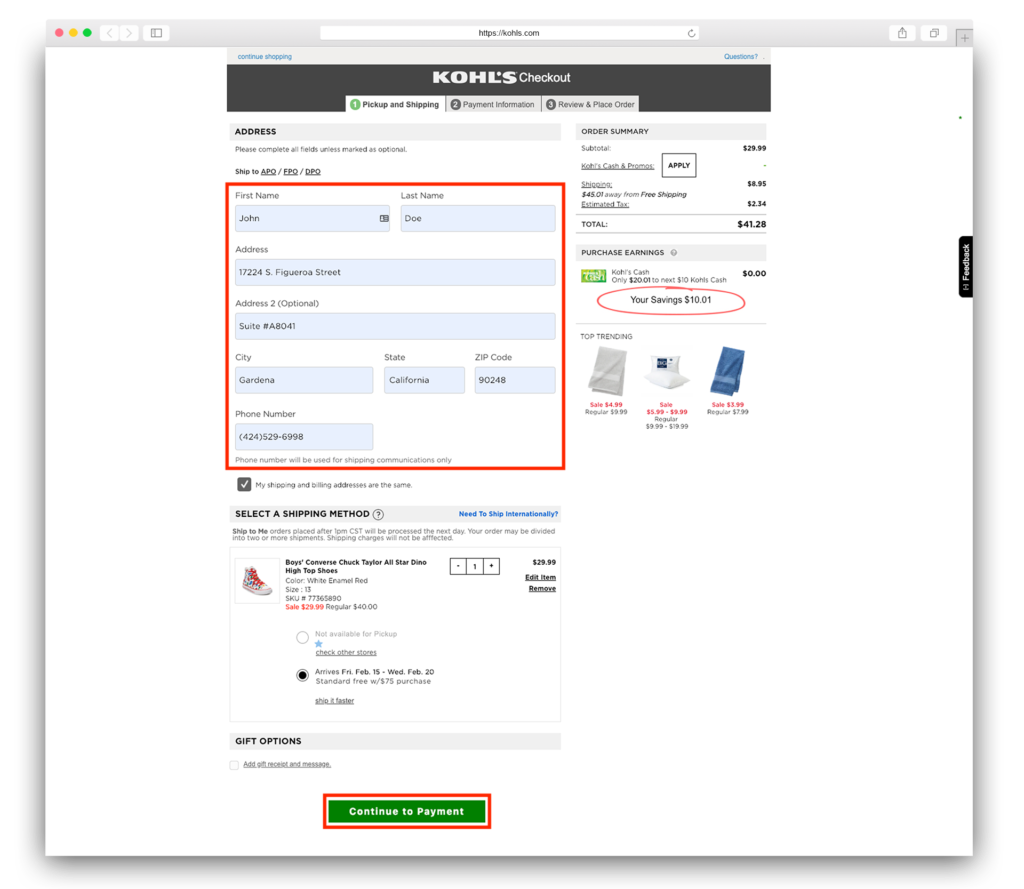Click the order TOTAL amount $41.28
The image size is (1024, 889).
[752, 224]
